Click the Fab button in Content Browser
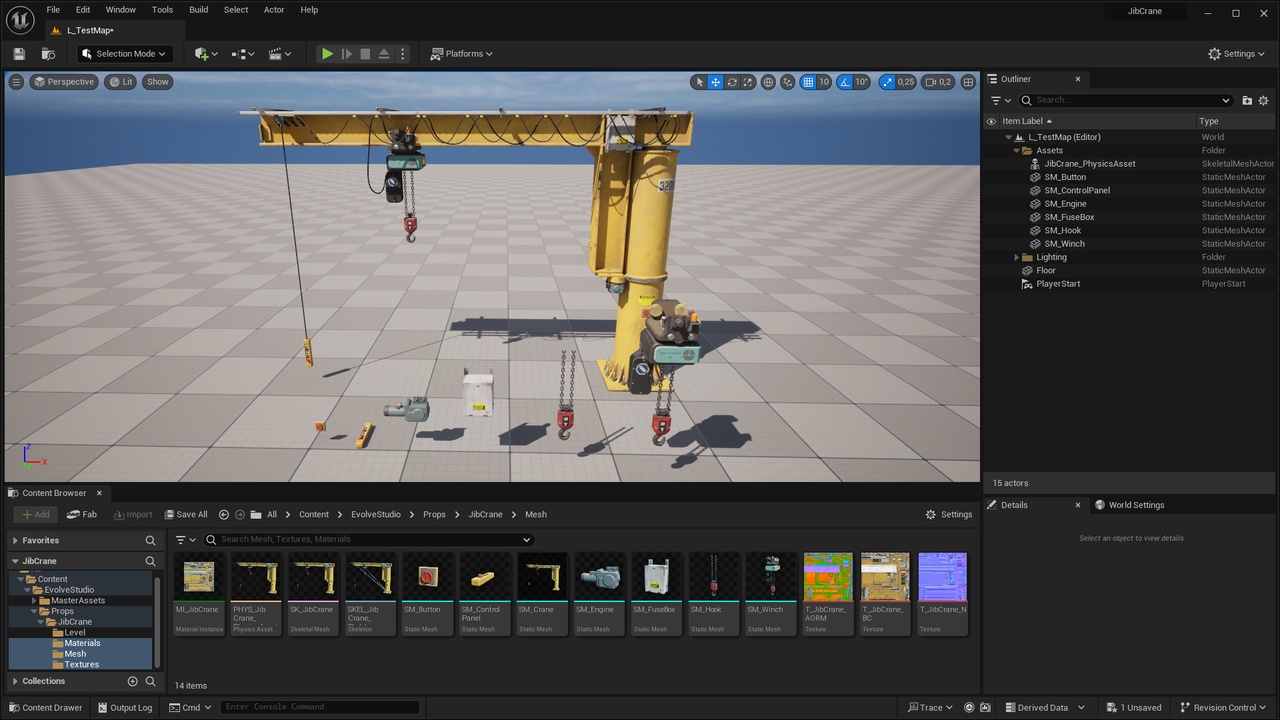The width and height of the screenshot is (1280, 720). 82,514
